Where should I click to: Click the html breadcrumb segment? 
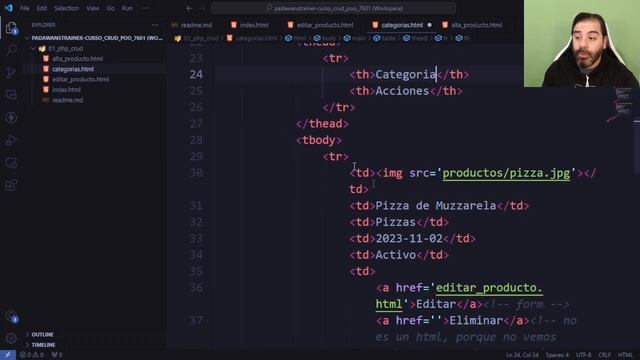click(x=296, y=38)
